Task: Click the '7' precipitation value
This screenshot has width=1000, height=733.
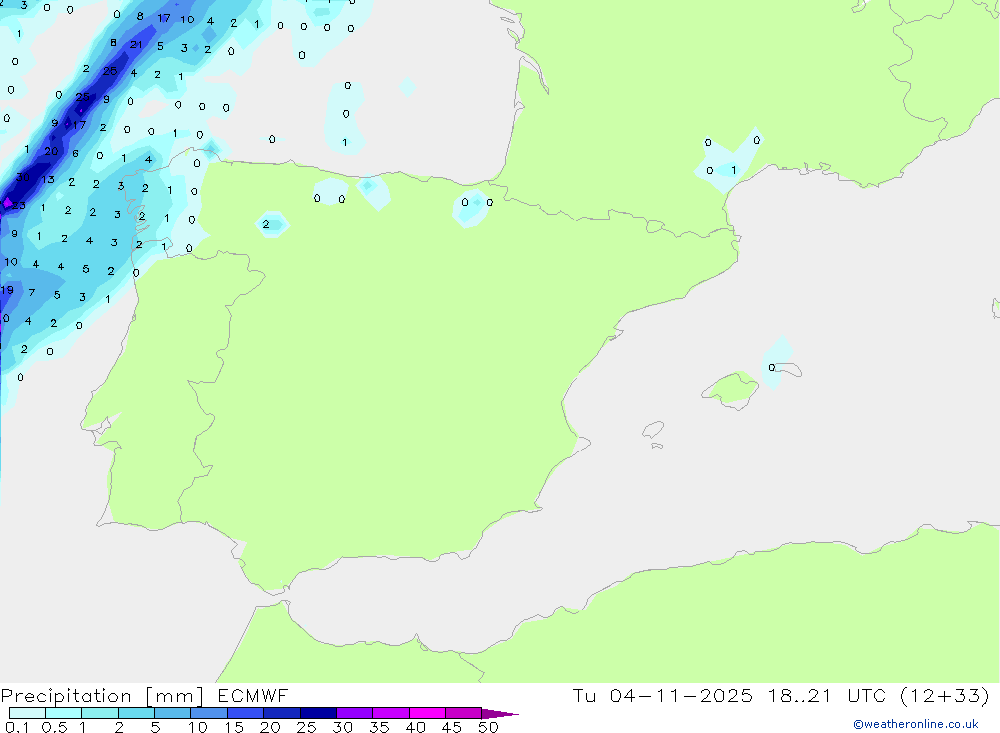Action: (32, 292)
